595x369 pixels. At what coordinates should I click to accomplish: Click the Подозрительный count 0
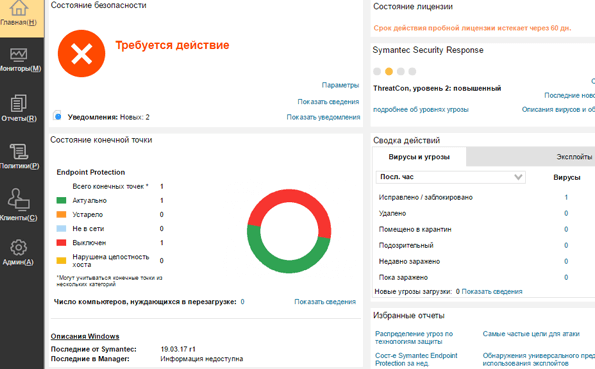(566, 245)
